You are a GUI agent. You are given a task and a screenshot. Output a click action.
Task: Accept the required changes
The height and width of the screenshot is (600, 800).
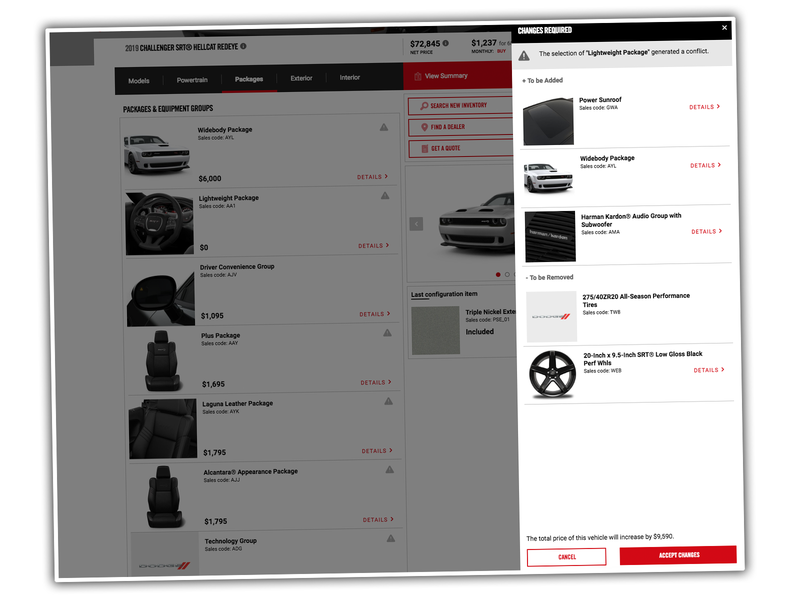[x=679, y=555]
